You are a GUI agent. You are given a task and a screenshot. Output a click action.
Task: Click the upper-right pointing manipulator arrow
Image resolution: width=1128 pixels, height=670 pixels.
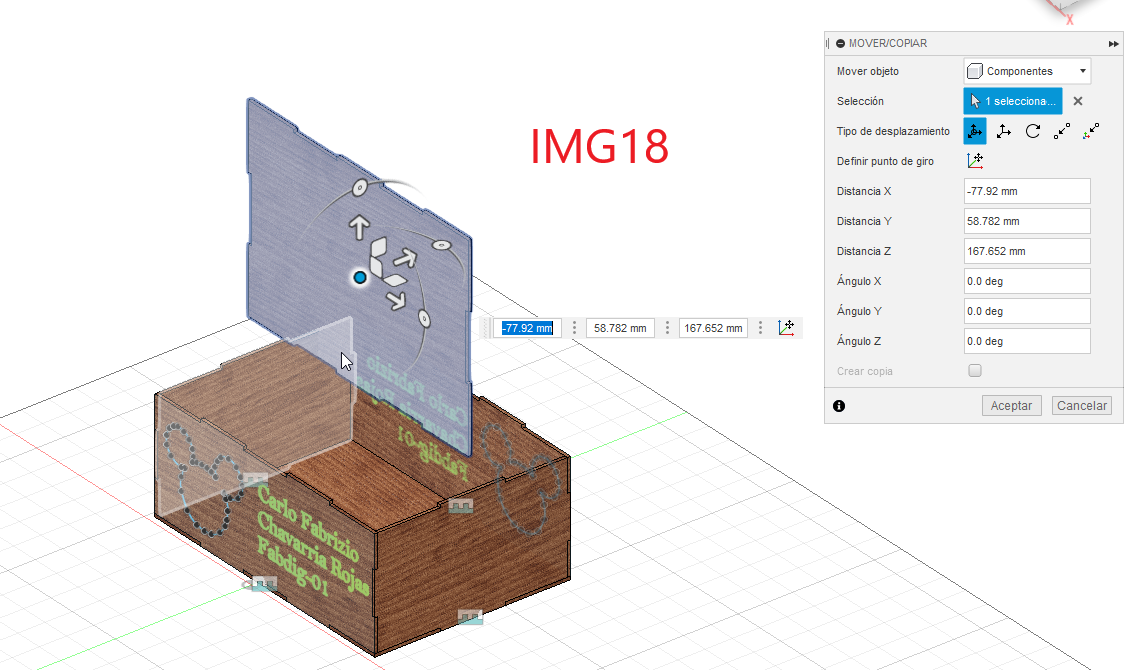click(x=406, y=257)
